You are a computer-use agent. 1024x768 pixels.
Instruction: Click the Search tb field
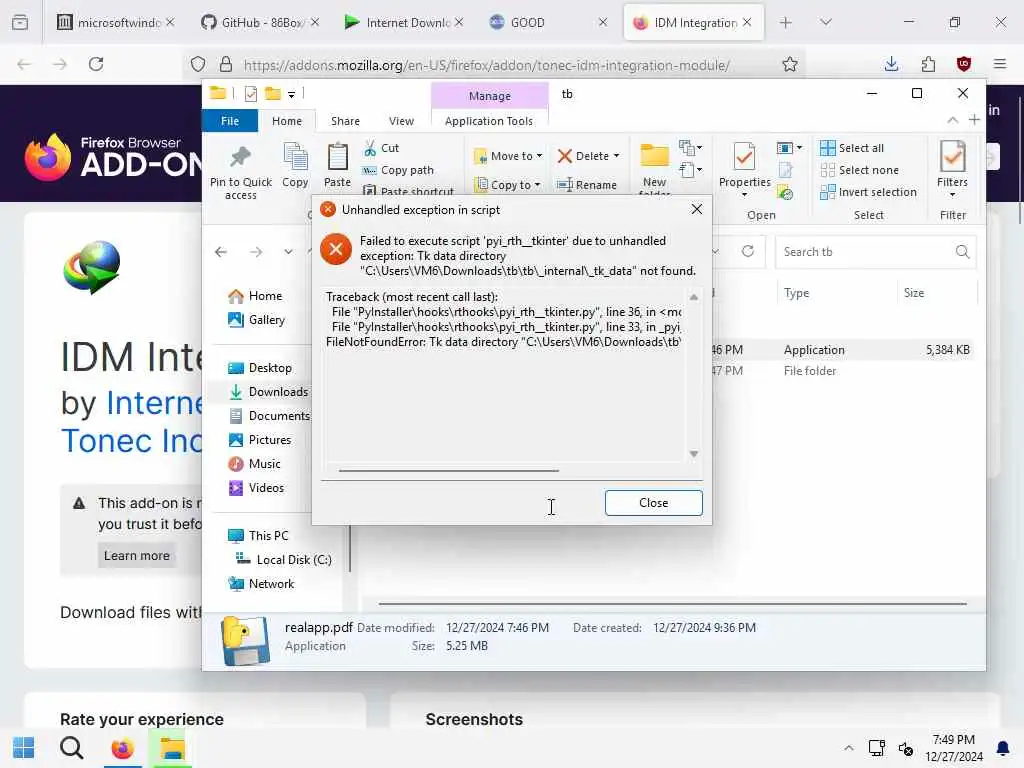pos(875,252)
